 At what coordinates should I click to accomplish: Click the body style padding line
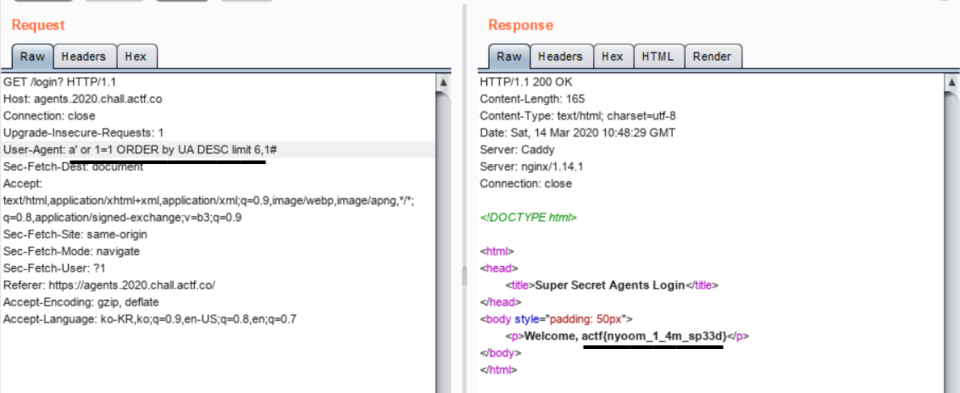[x=557, y=319]
